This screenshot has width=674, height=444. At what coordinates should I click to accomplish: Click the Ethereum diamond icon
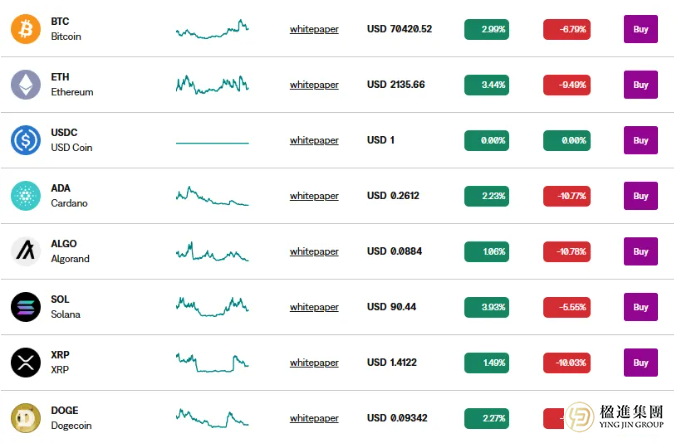(x=25, y=85)
